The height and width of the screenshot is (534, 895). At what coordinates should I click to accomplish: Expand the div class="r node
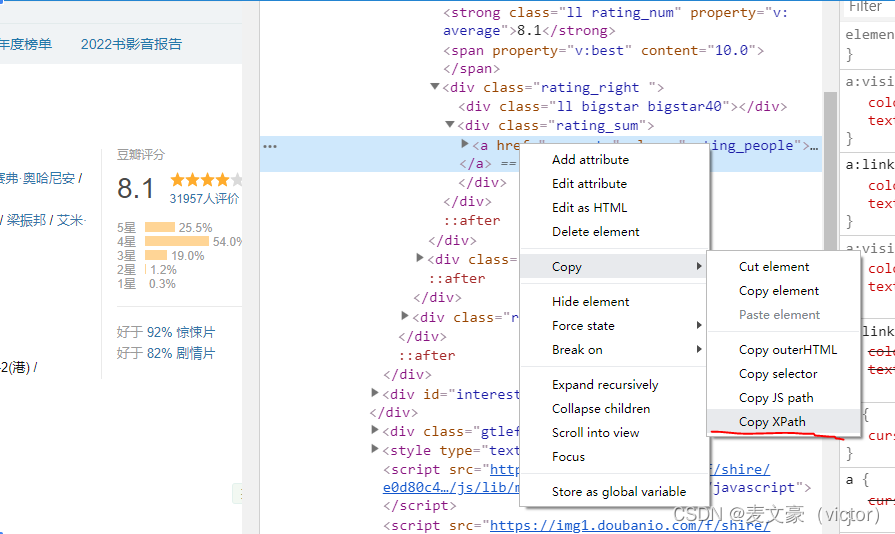tap(405, 316)
